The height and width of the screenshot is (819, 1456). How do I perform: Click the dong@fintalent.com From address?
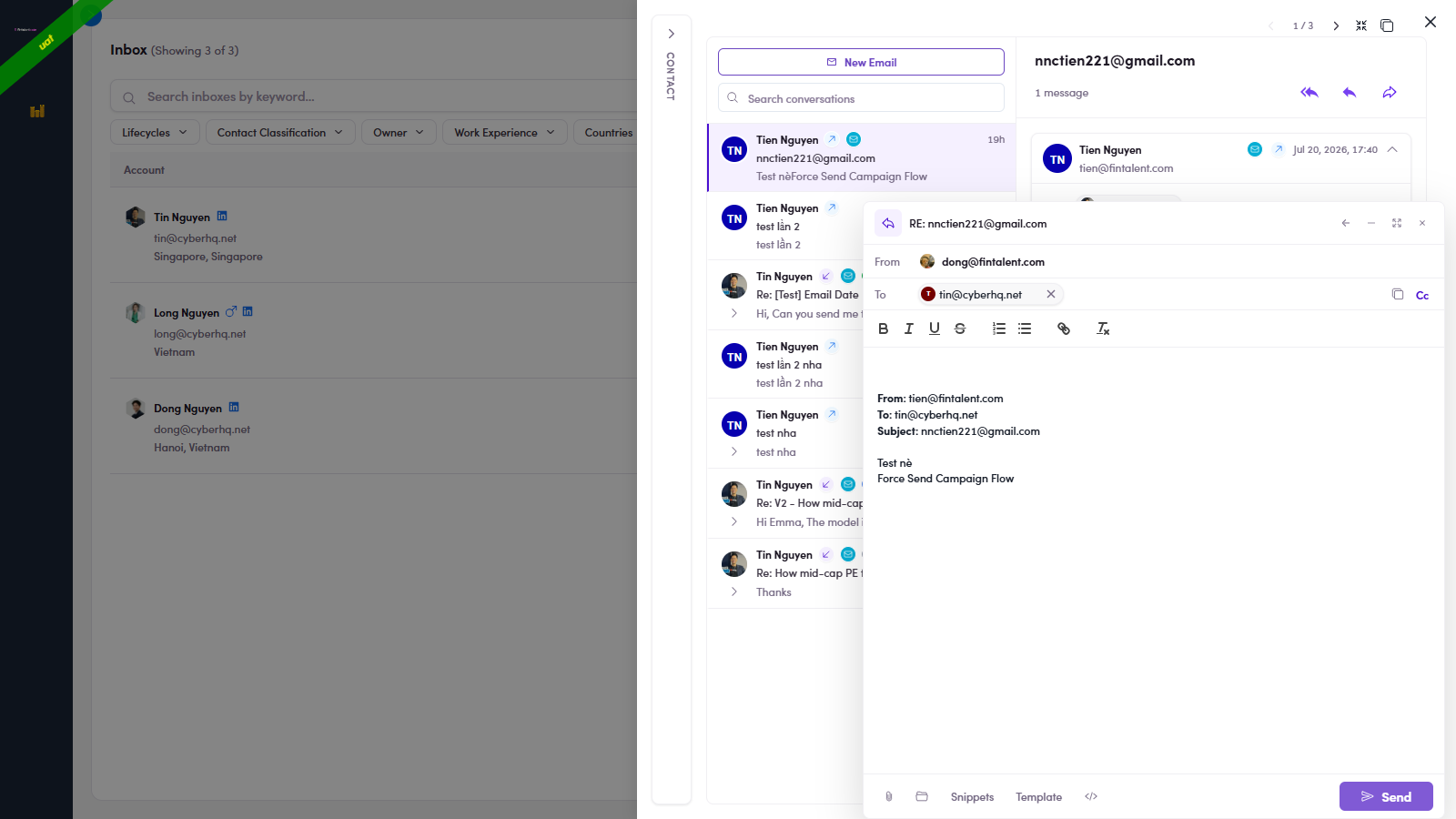pyautogui.click(x=993, y=261)
